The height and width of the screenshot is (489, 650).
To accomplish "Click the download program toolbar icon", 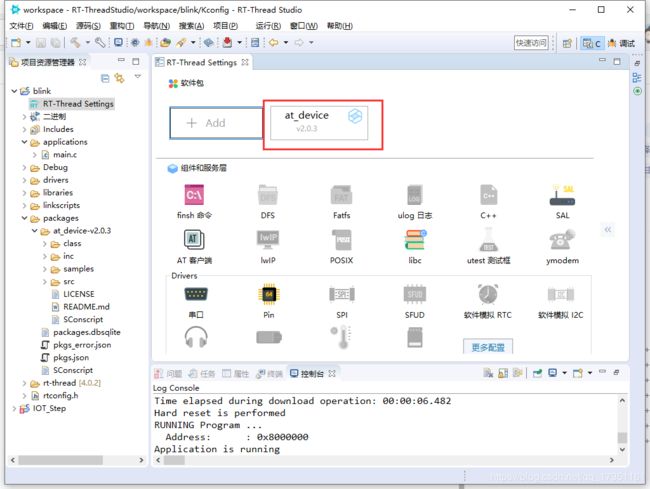I will (x=227, y=42).
